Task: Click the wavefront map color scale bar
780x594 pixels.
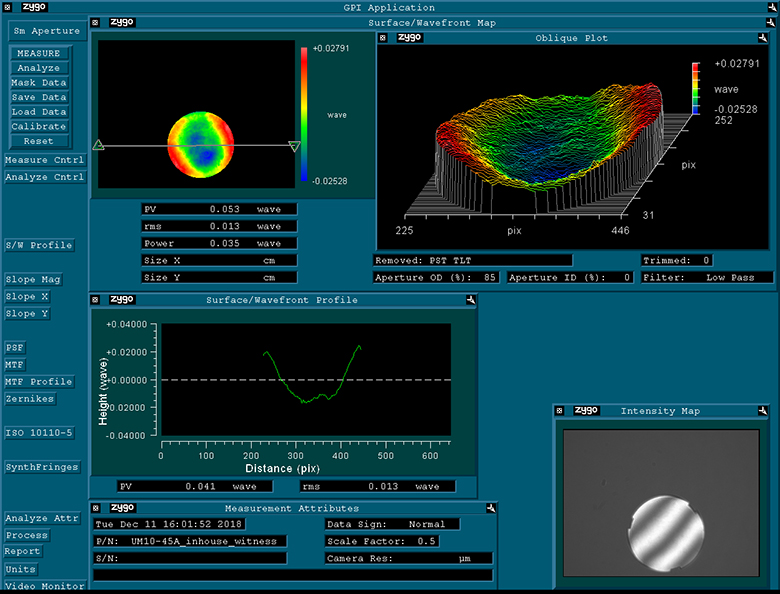Action: click(304, 115)
